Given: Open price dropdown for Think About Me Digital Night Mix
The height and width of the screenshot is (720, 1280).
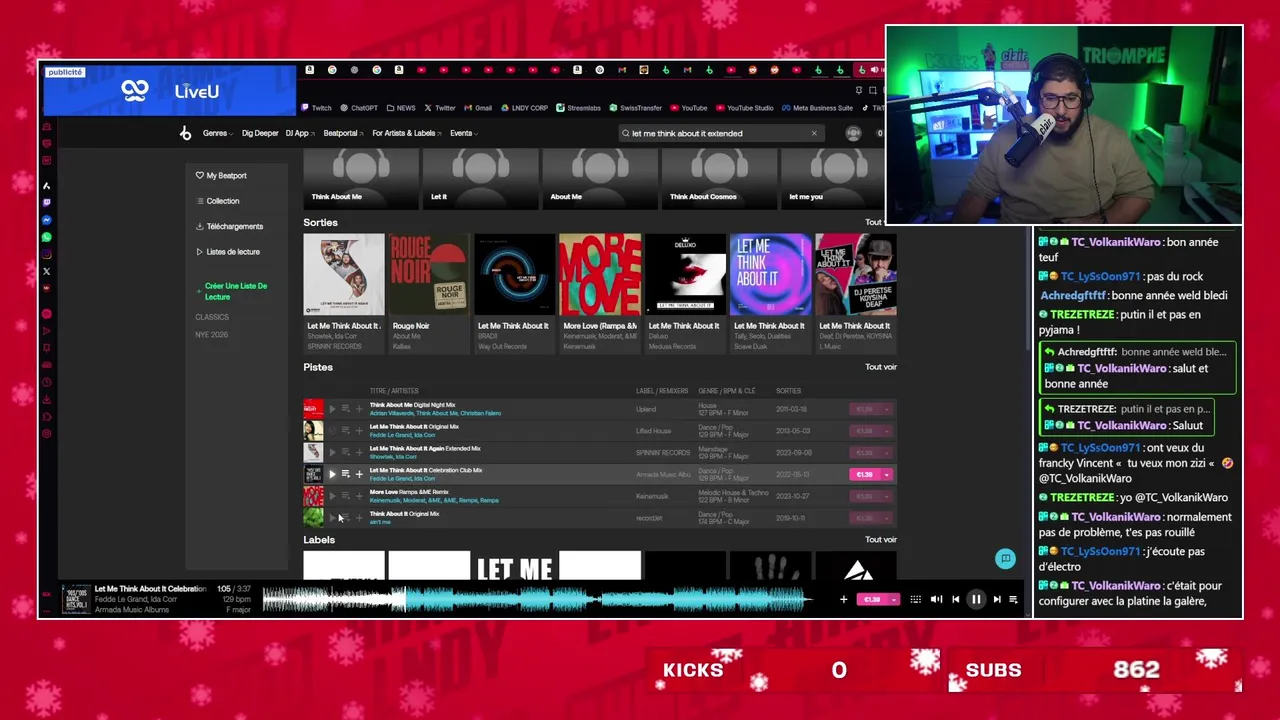Looking at the screenshot, I should pyautogui.click(x=886, y=409).
